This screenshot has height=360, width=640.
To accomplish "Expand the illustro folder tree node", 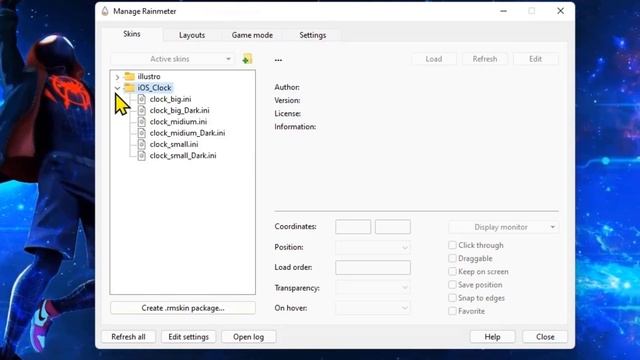I will tap(117, 77).
